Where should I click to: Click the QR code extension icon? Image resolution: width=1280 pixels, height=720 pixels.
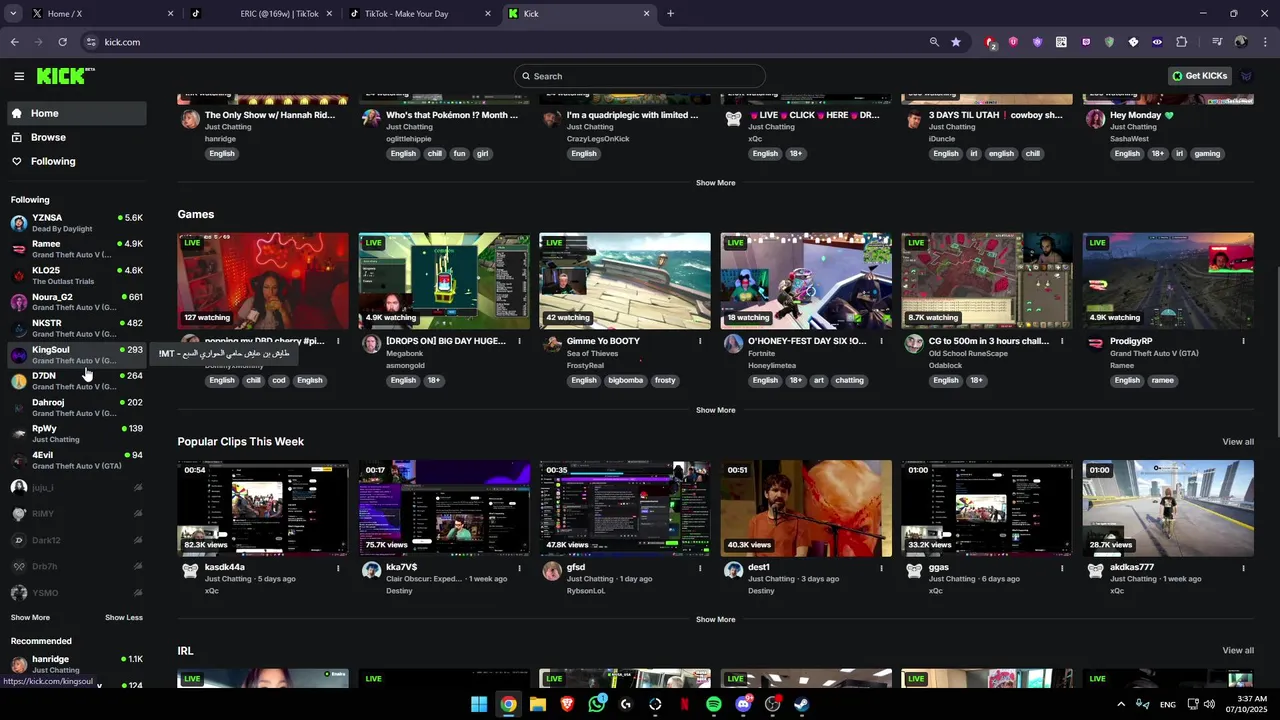[1061, 42]
